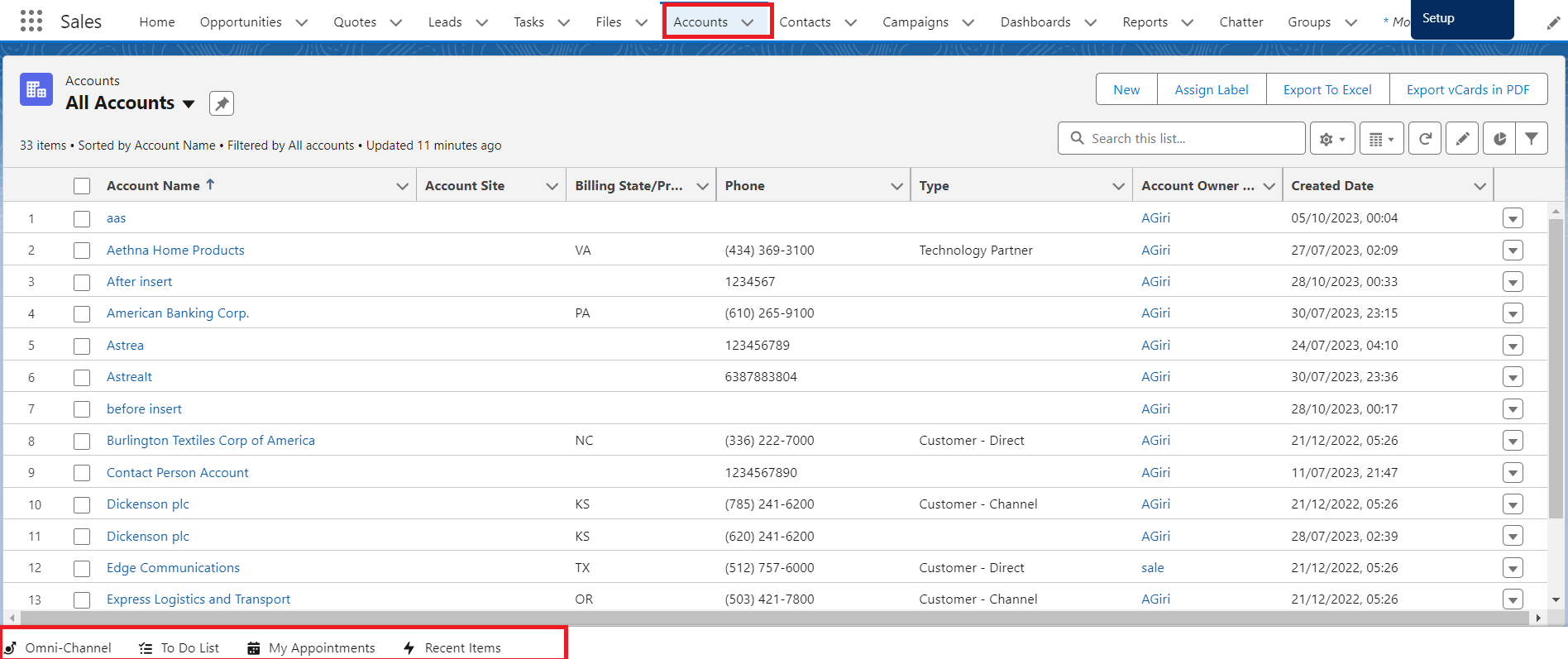Show charts panel
The height and width of the screenshot is (659, 1568).
[1499, 139]
